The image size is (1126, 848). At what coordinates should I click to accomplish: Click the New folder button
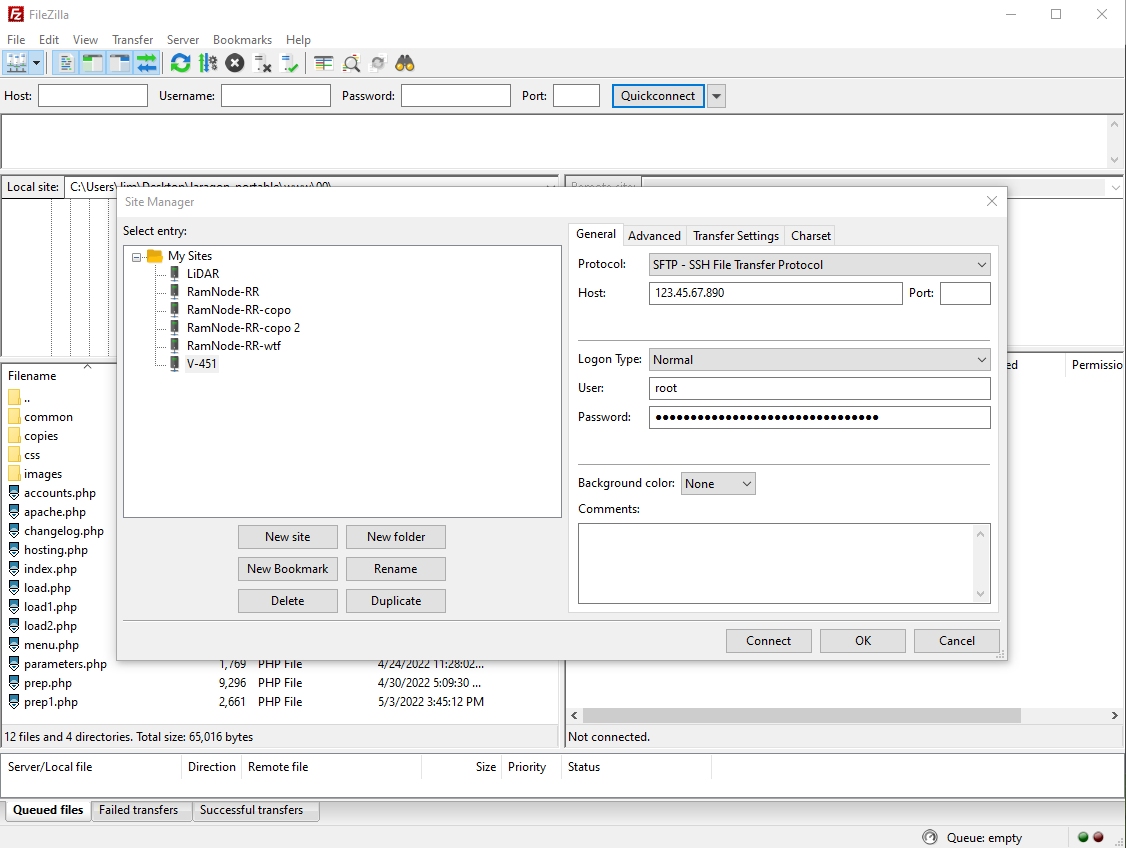(x=396, y=537)
